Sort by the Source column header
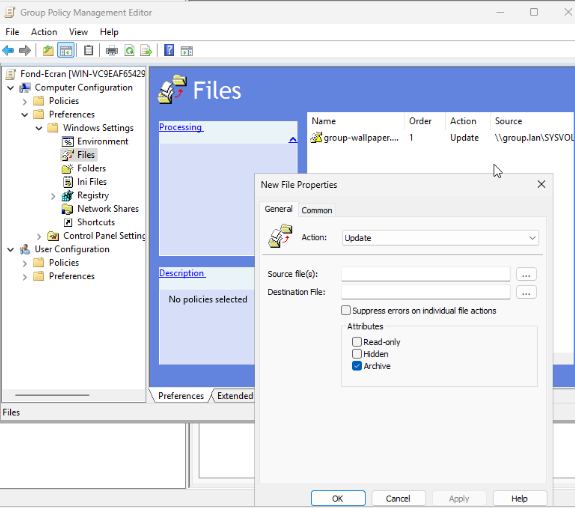Viewport: 575px width, 508px height. coord(531,121)
